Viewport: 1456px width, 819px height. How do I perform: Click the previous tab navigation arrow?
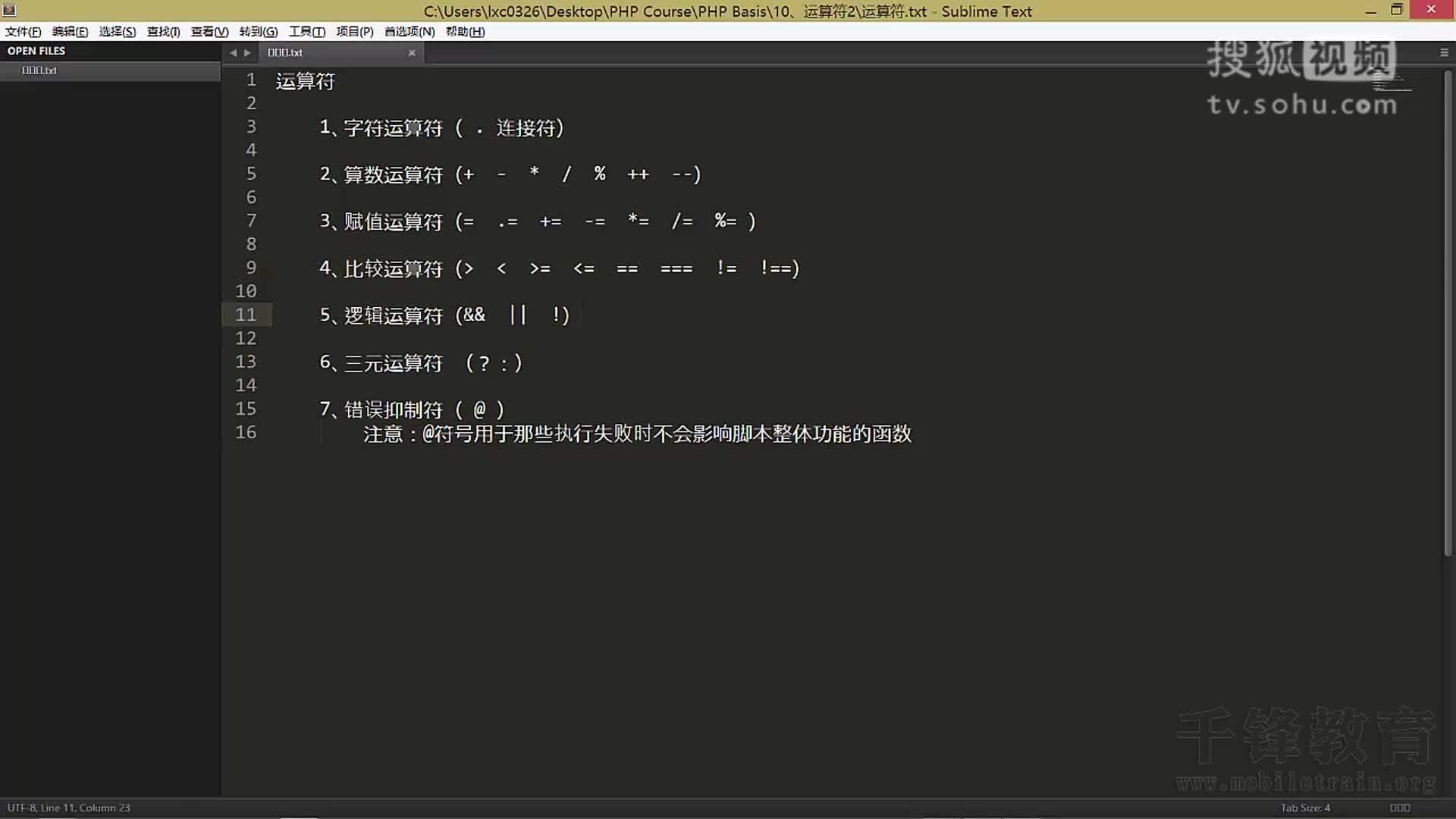tap(232, 52)
